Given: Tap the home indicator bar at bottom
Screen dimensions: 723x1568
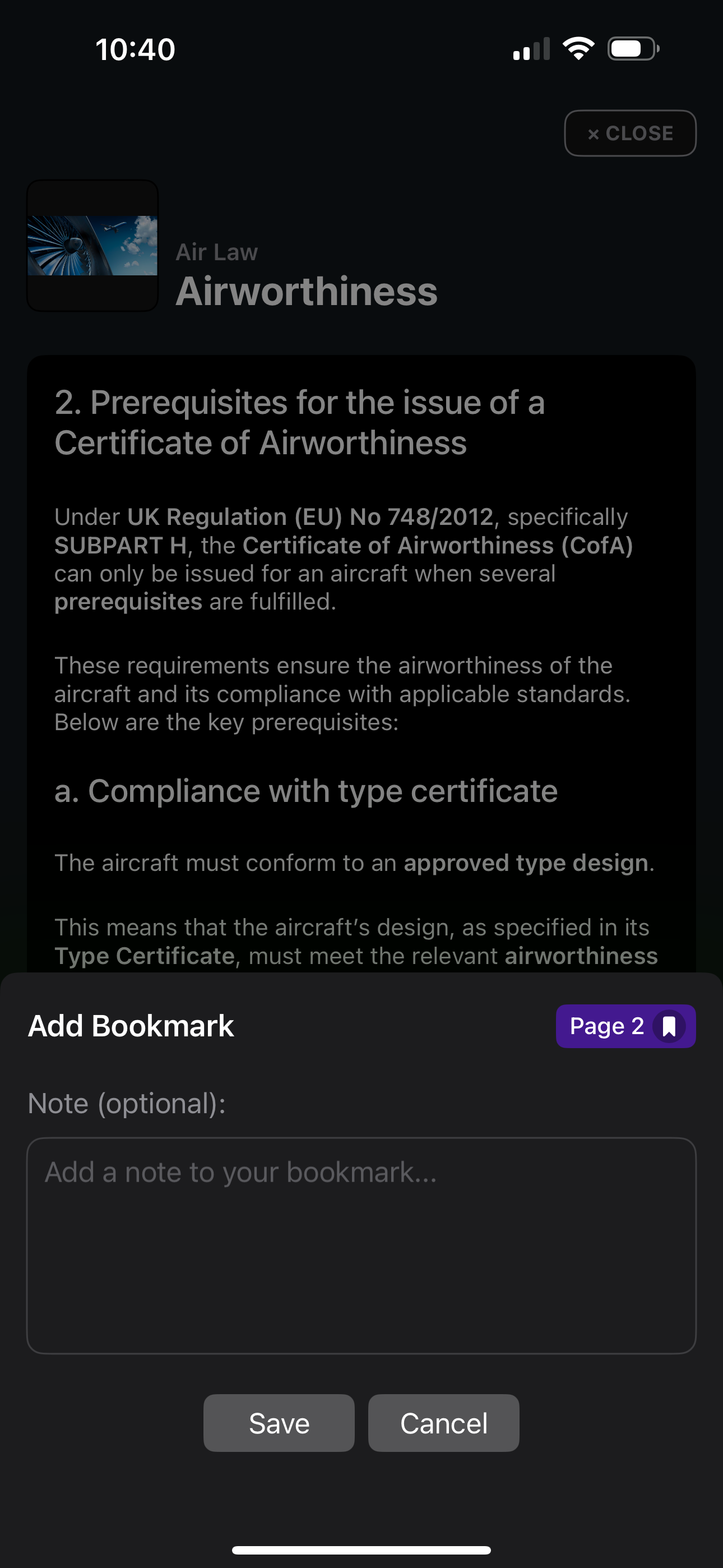Looking at the screenshot, I should pyautogui.click(x=361, y=1549).
